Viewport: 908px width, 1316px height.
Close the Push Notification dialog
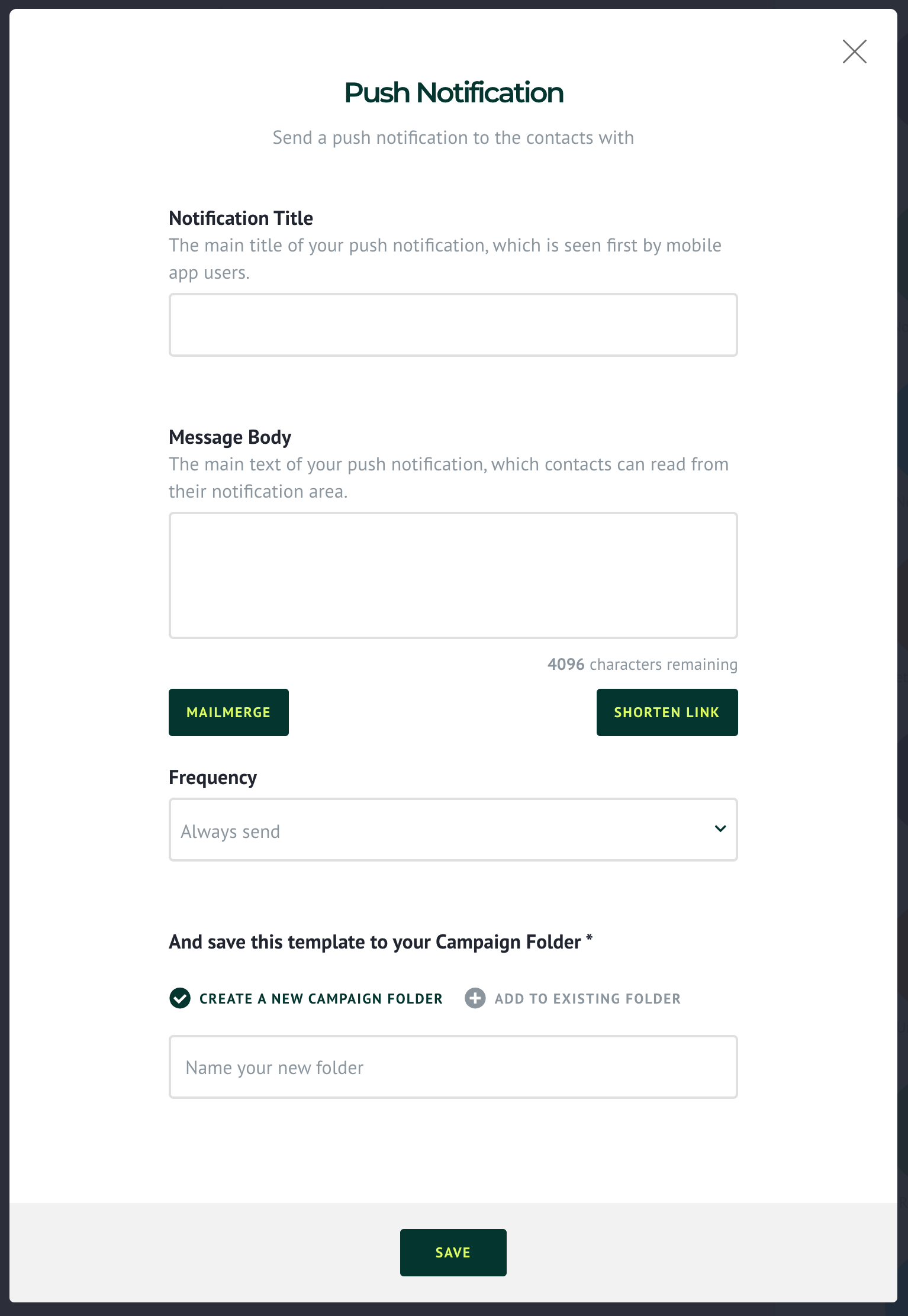(854, 51)
